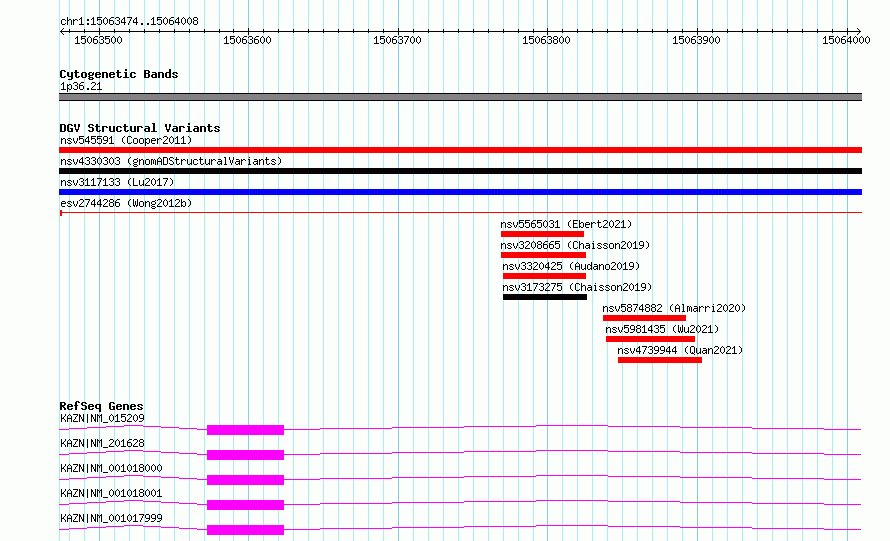Open variant nsv545591 (Cooper2011) label
The width and height of the screenshot is (890, 541).
click(126, 140)
